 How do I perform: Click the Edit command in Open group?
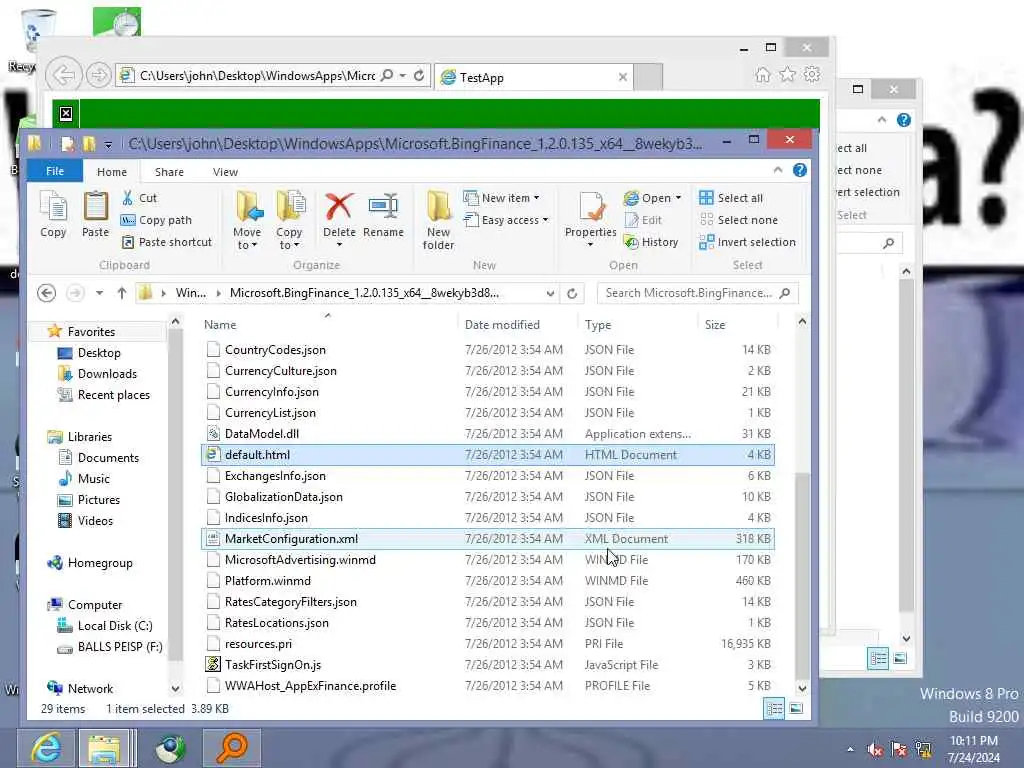[644, 220]
